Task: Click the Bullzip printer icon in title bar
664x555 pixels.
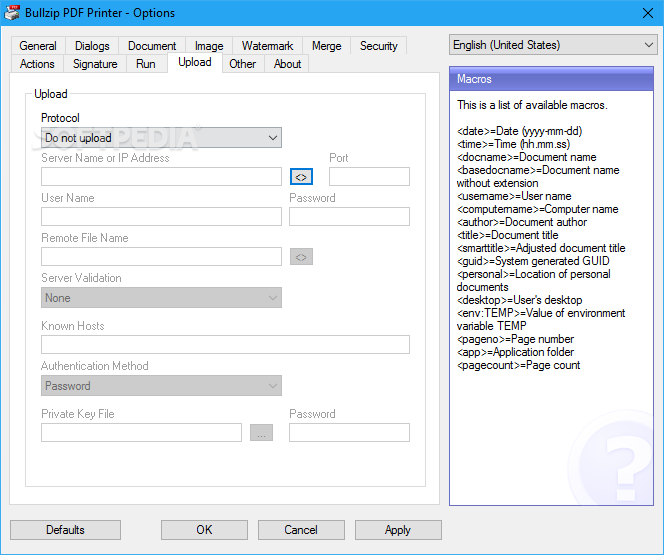Action: [12, 13]
